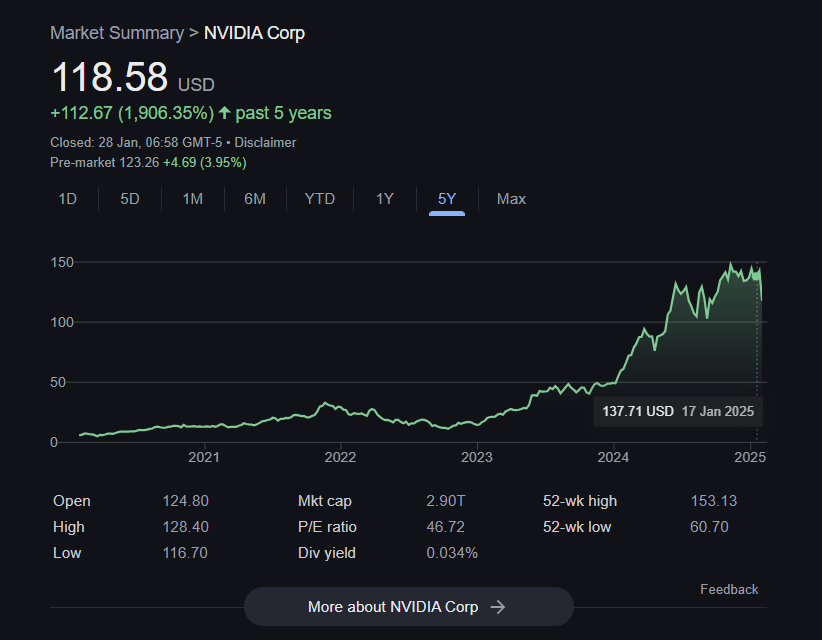Click the NVIDIA Corp title
The height and width of the screenshot is (640, 822).
point(254,33)
